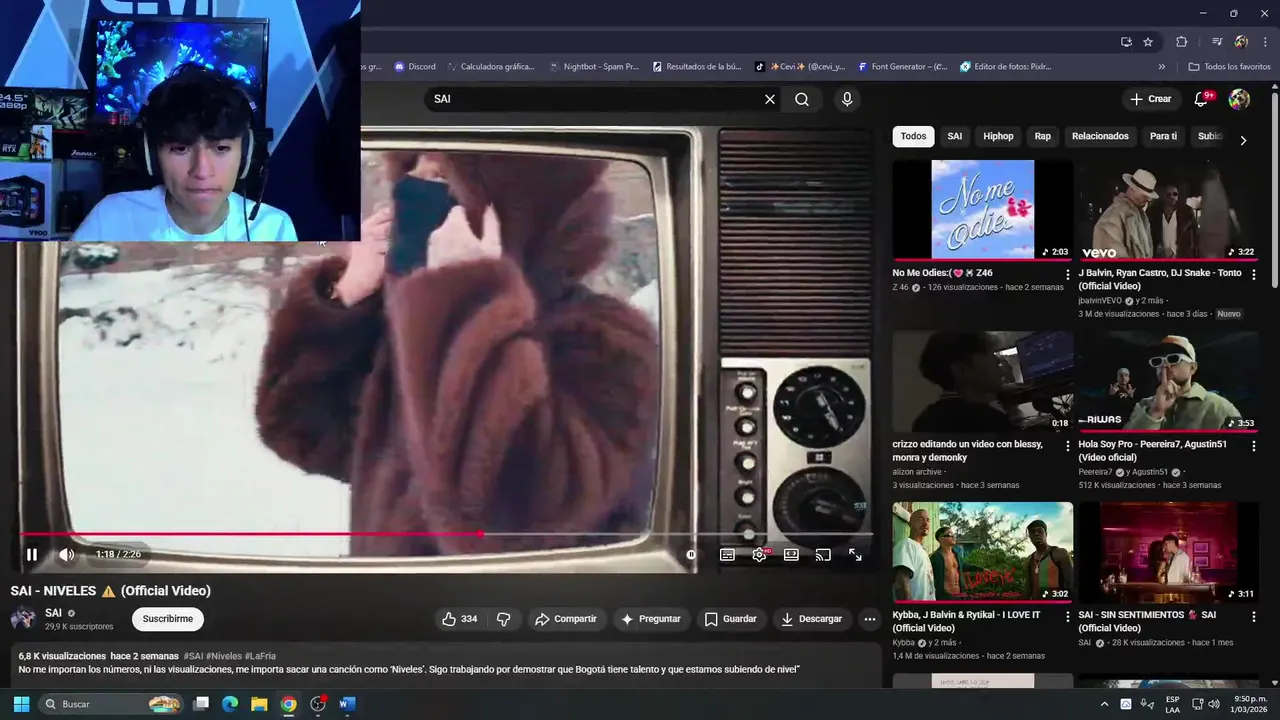Open the Todos los favoritos folder
This screenshot has height=720, width=1280.
pos(1229,67)
